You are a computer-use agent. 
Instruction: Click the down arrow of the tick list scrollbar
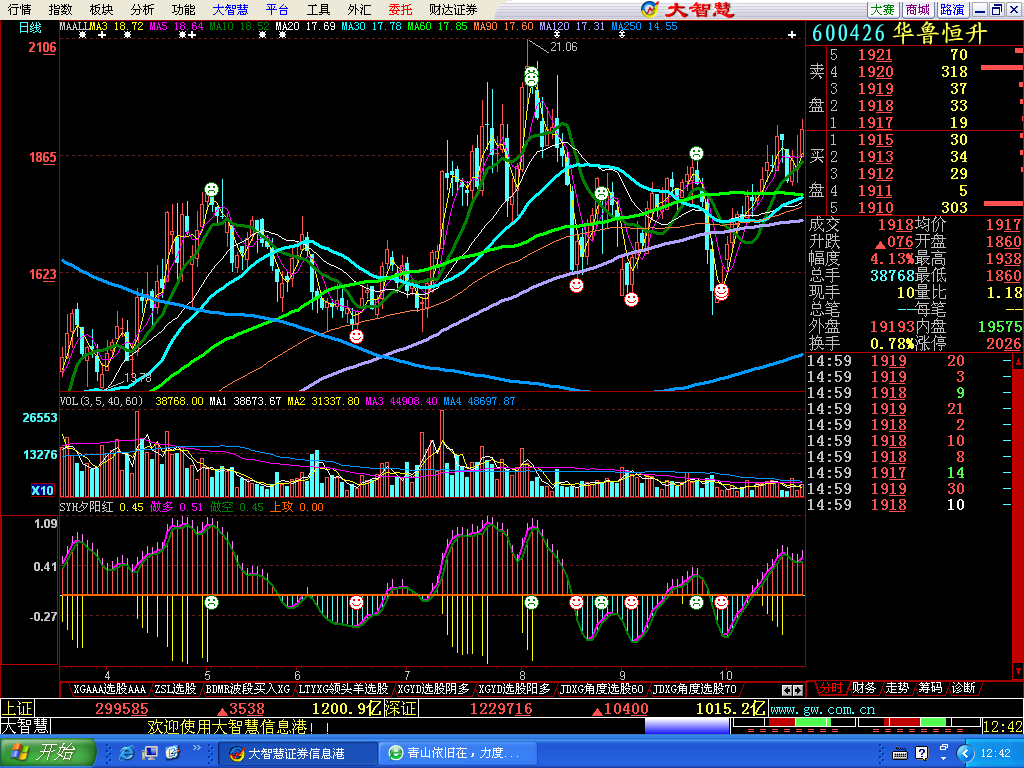(x=1017, y=671)
